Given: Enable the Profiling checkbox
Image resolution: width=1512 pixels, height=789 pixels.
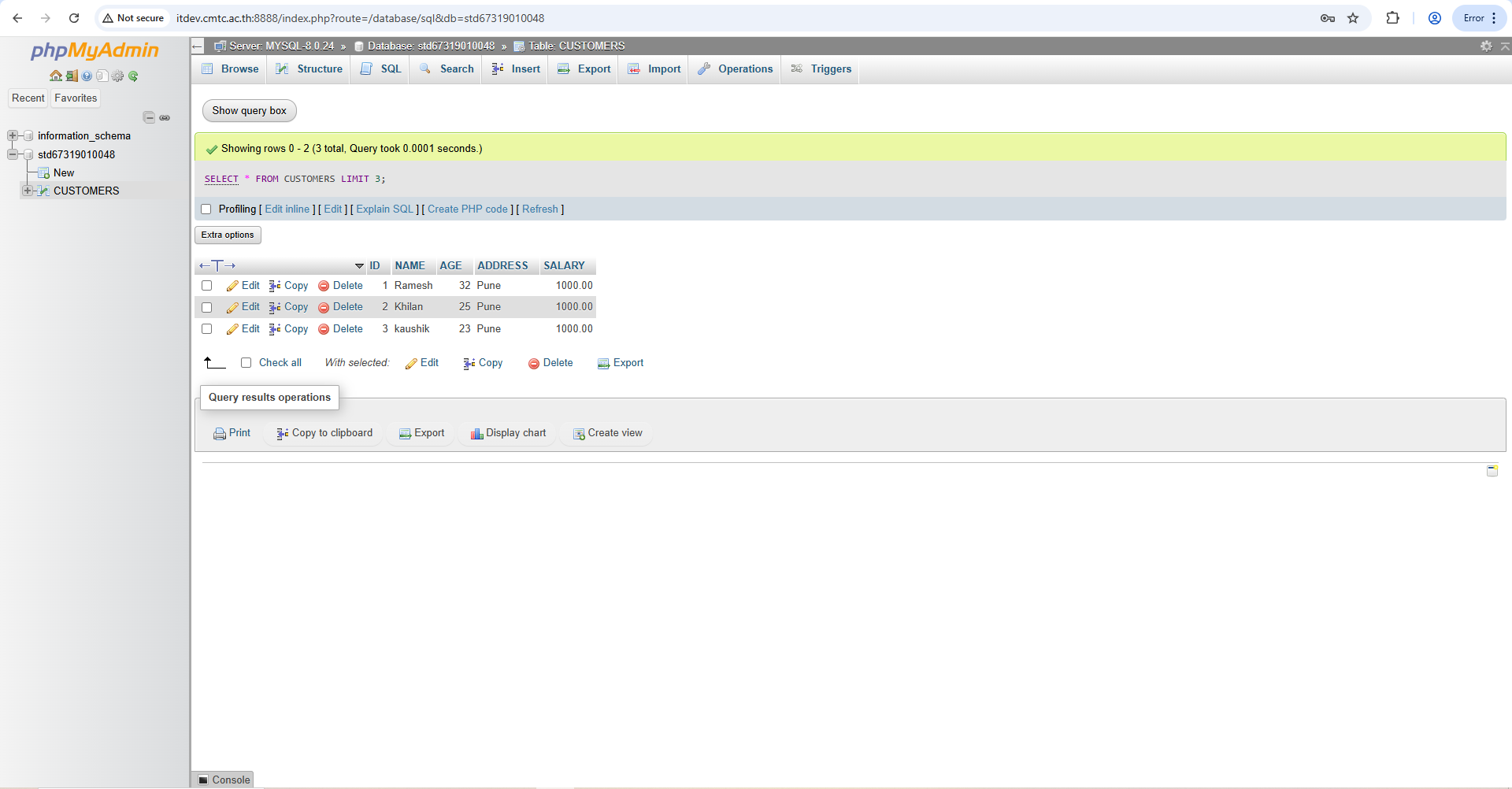Looking at the screenshot, I should [206, 209].
